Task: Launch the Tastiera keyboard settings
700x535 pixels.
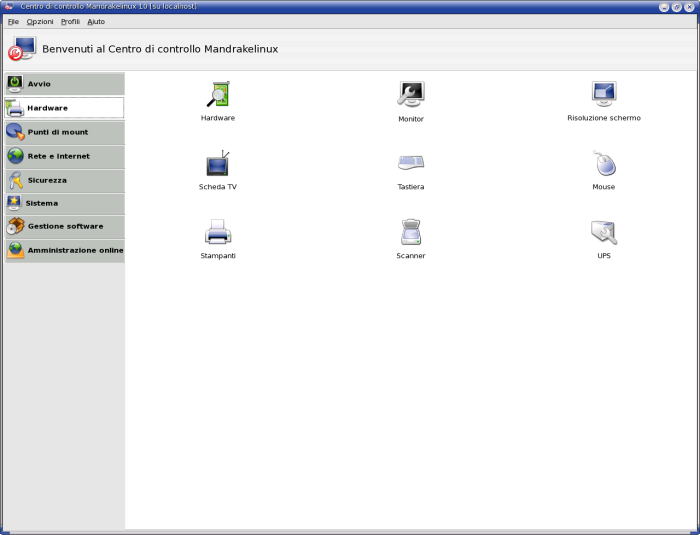Action: point(411,163)
